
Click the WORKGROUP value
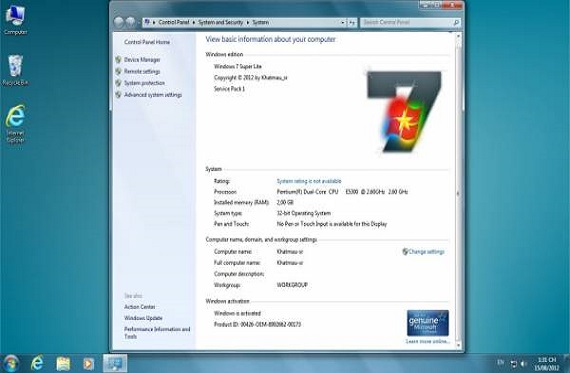pos(292,285)
